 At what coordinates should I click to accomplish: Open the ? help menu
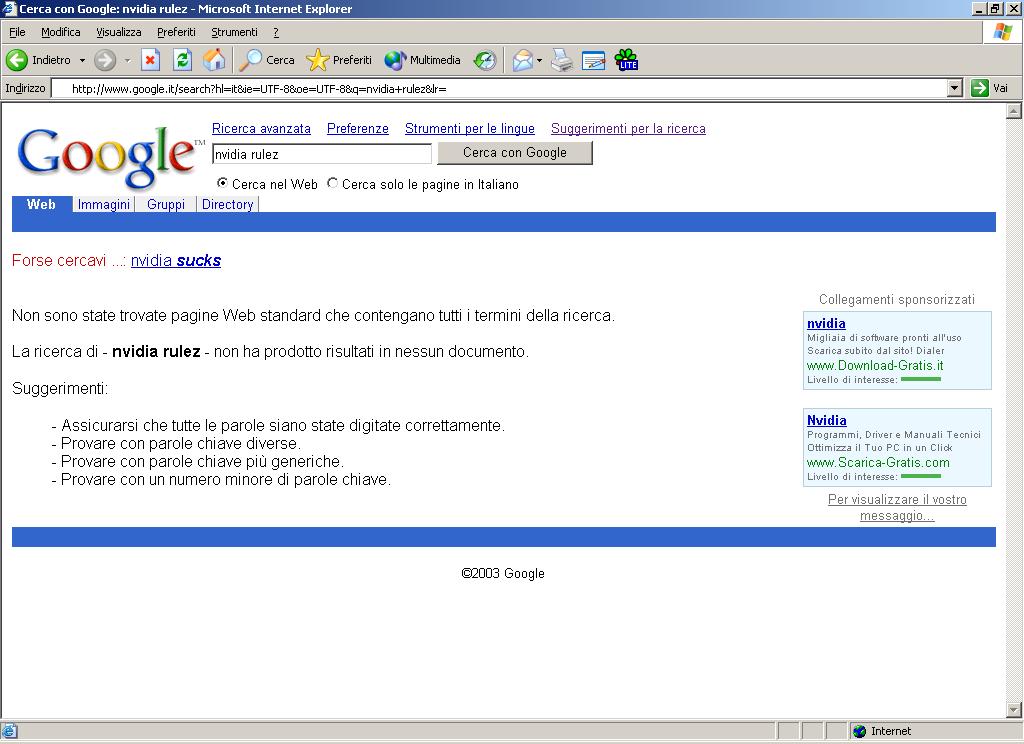point(276,32)
